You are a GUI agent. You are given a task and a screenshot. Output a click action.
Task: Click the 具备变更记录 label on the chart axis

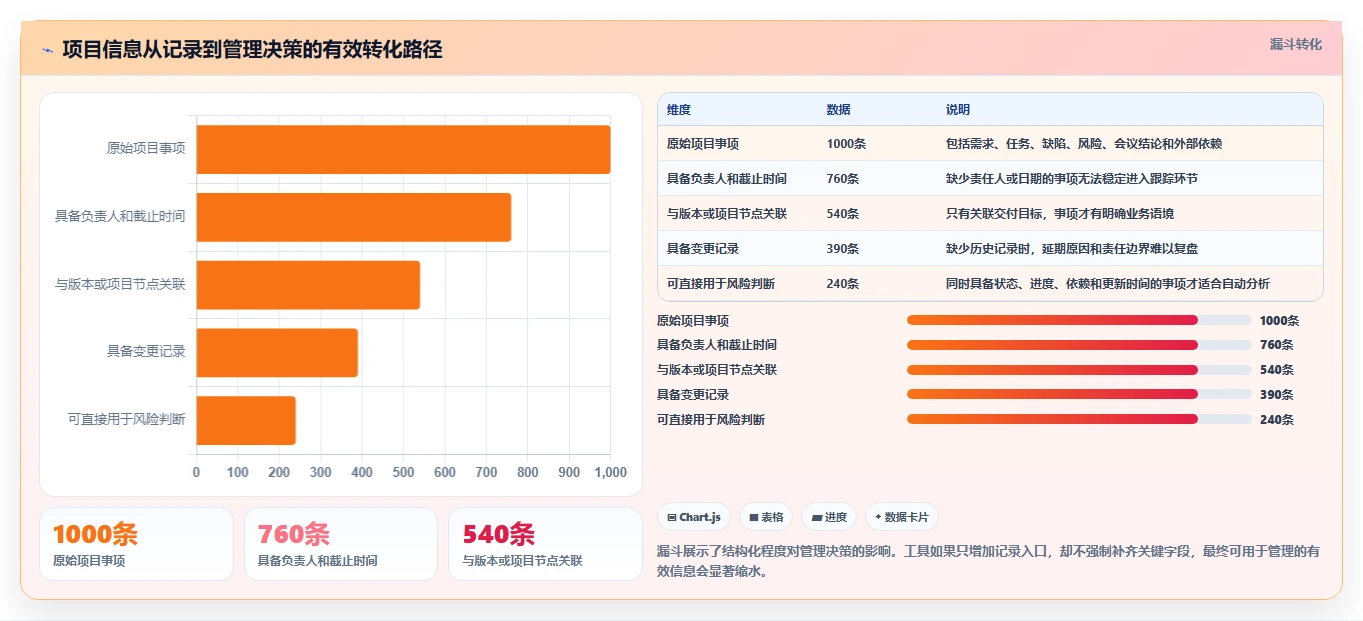[x=146, y=352]
